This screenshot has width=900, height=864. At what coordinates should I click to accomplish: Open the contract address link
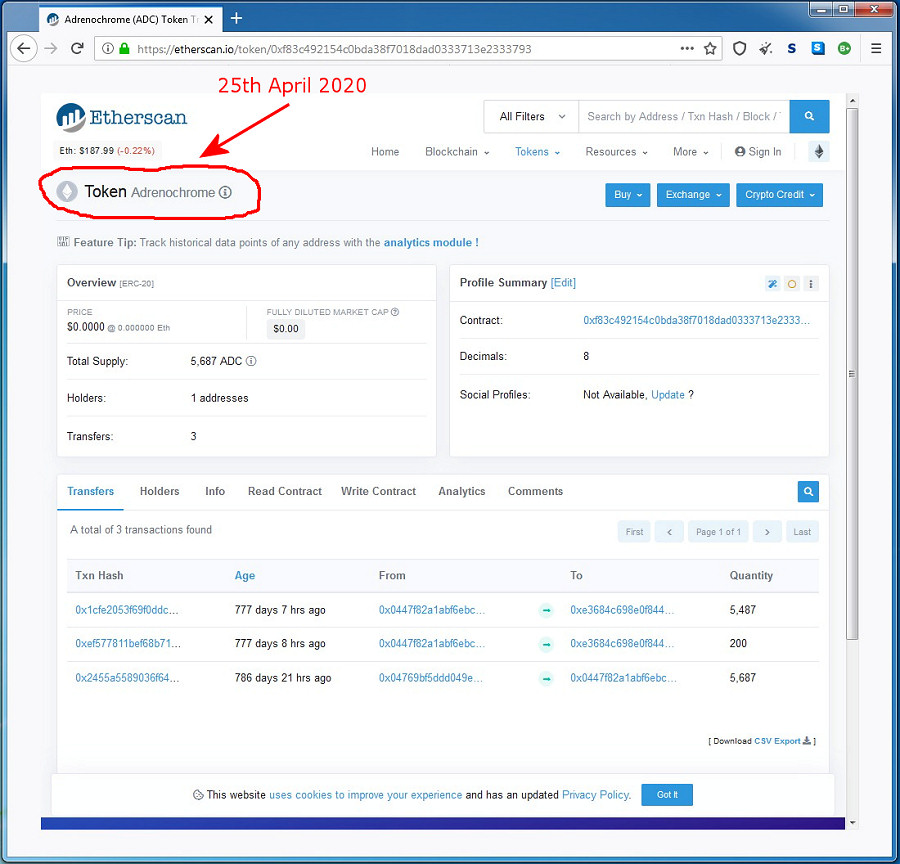click(x=696, y=320)
